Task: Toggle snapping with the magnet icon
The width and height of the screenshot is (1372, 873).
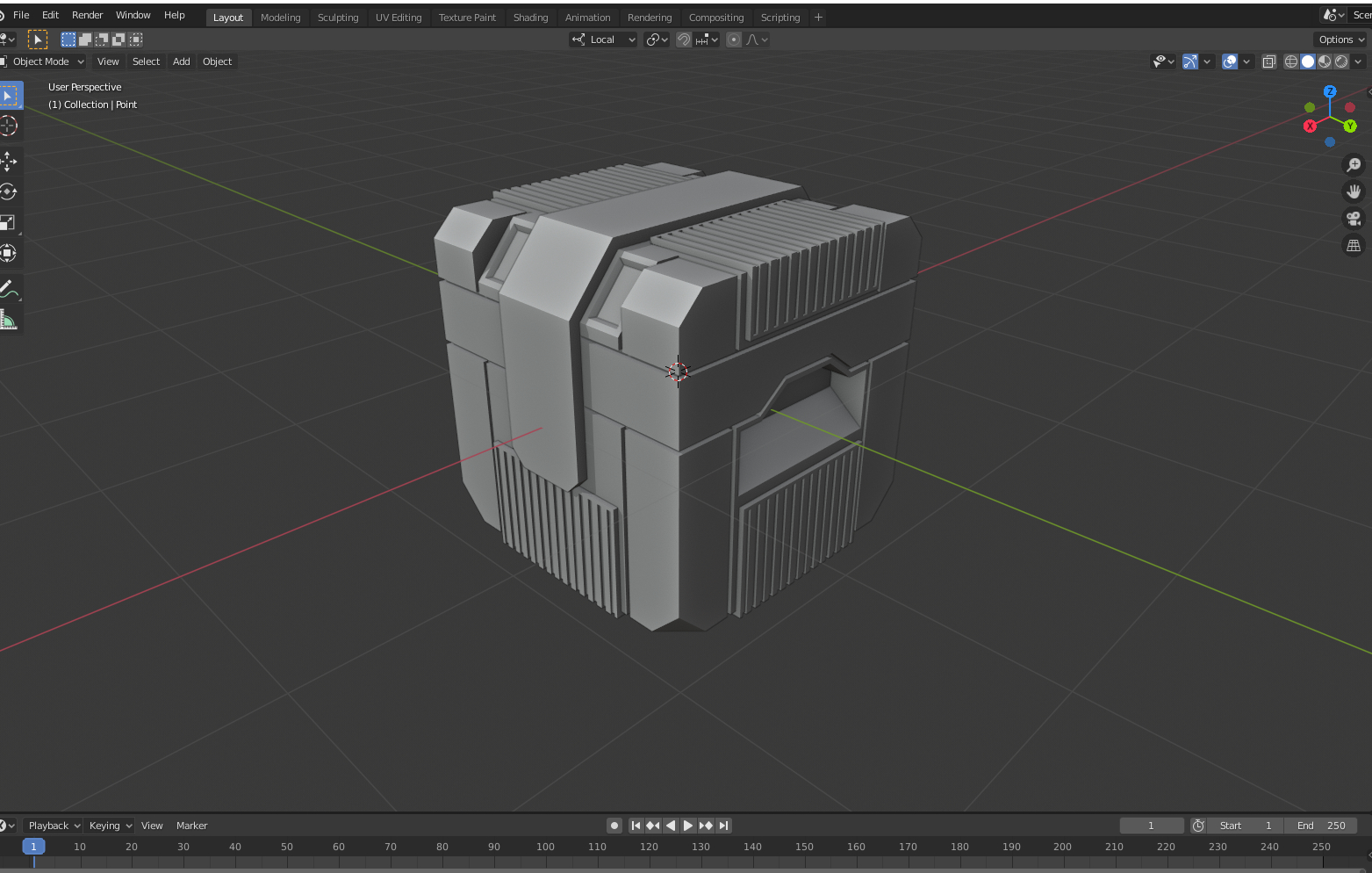Action: [x=684, y=40]
